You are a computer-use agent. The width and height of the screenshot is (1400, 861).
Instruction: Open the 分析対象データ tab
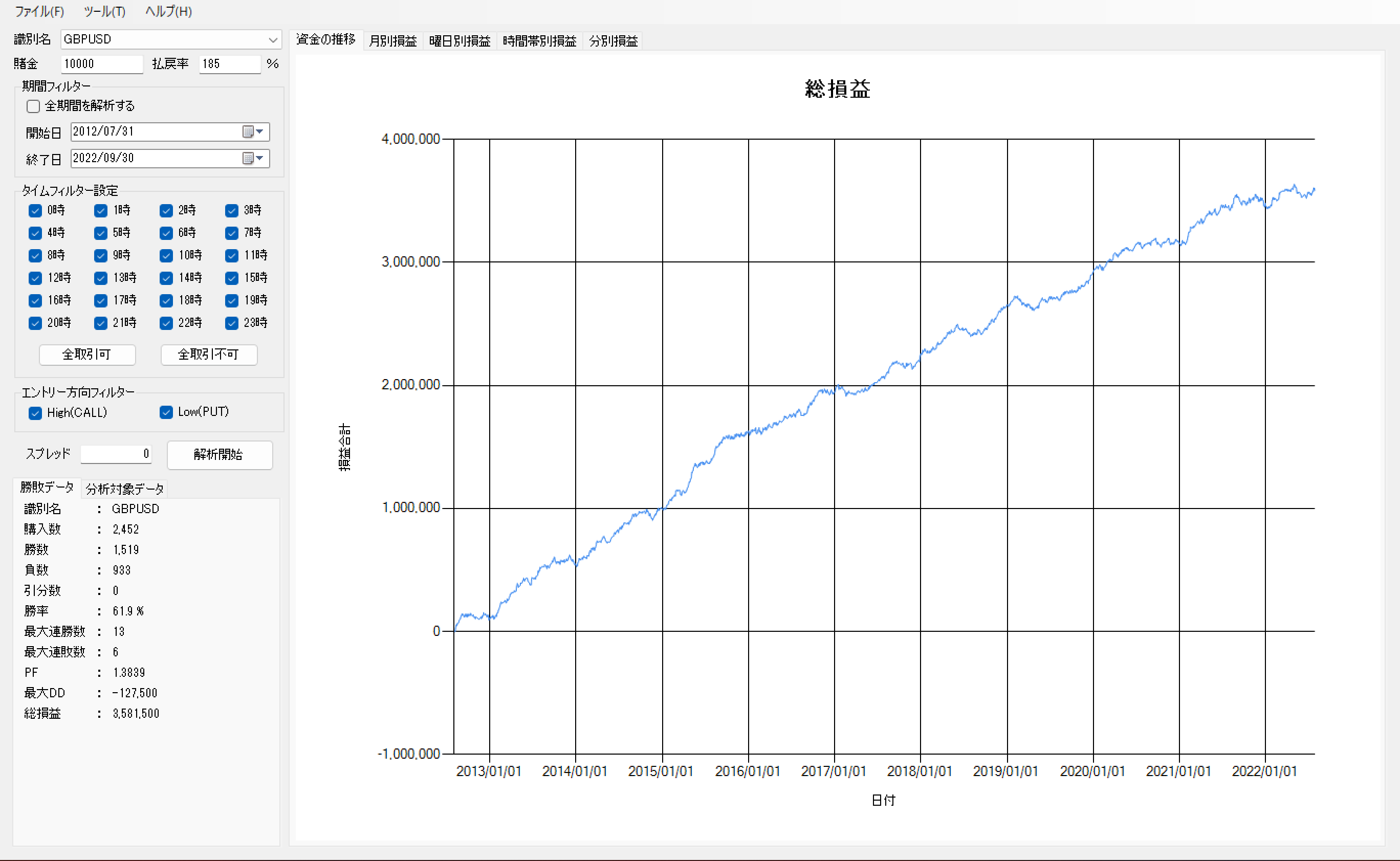click(125, 489)
